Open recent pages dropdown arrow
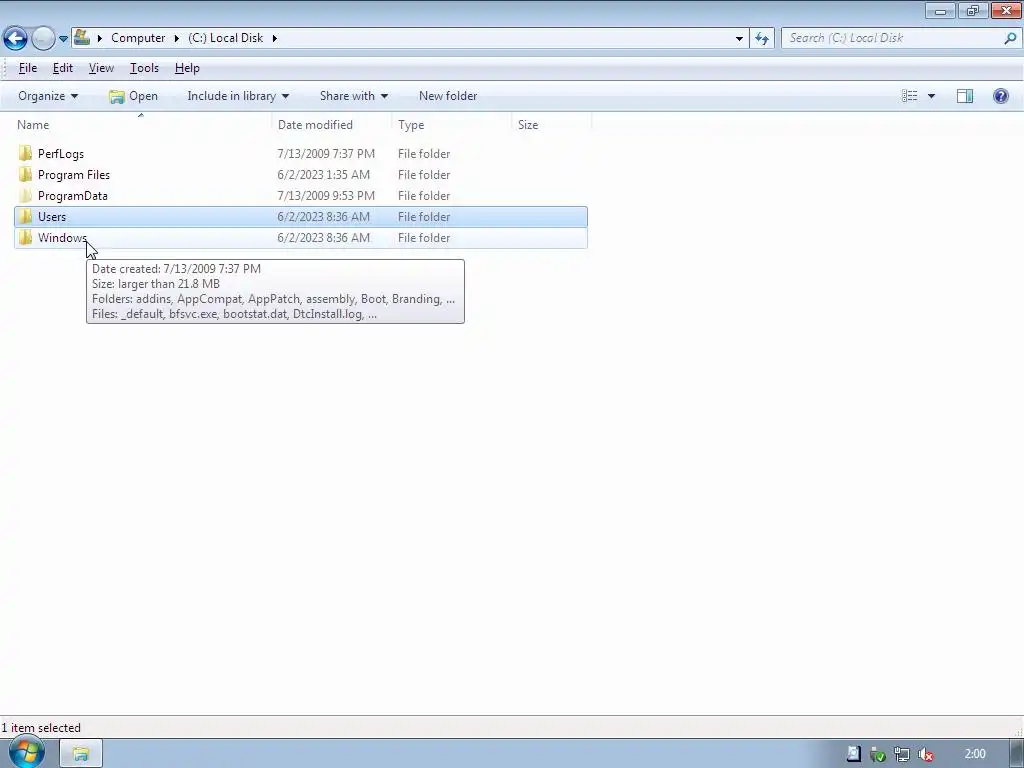Viewport: 1024px width, 768px height. [x=63, y=39]
